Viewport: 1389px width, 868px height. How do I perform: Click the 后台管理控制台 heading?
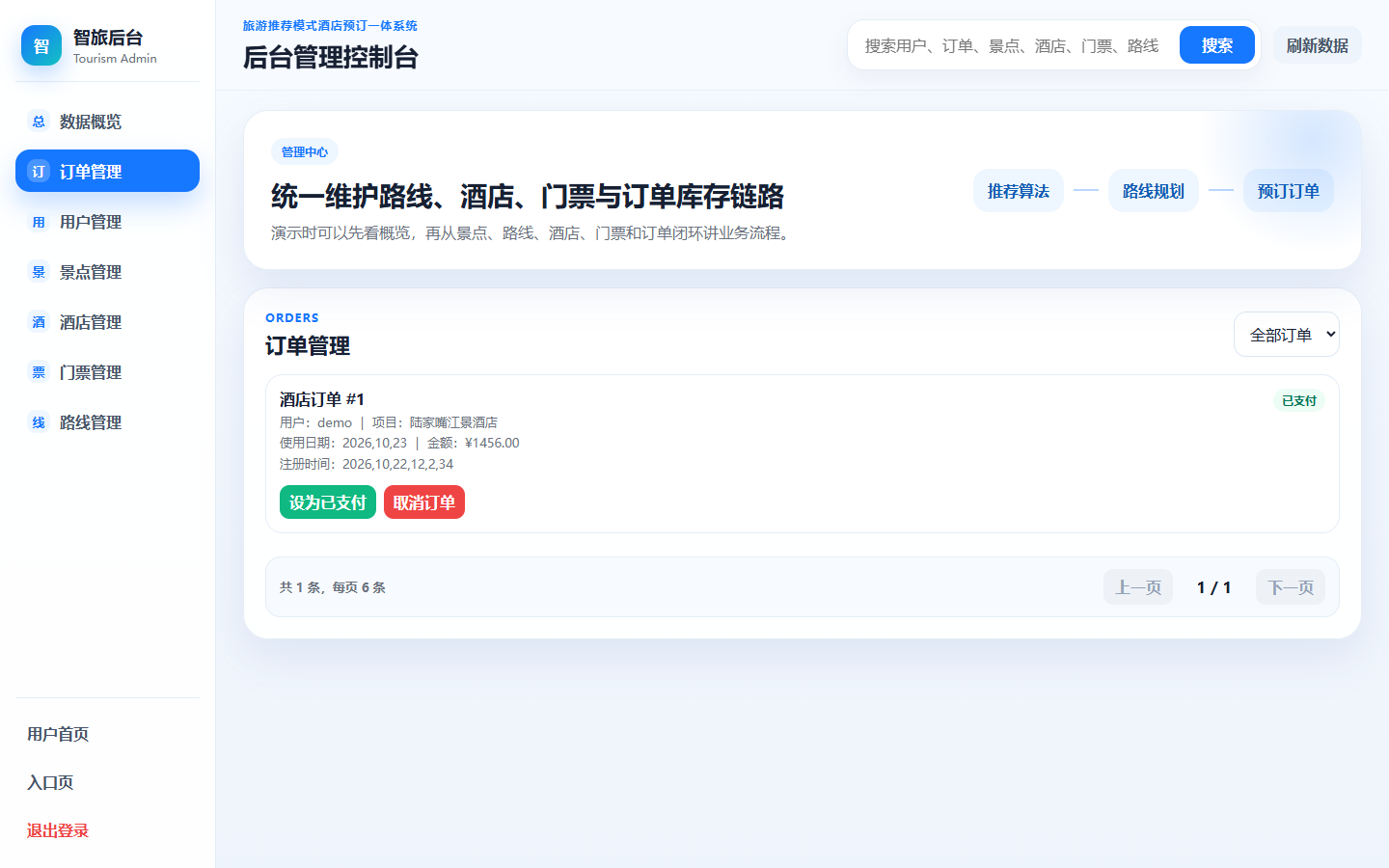[x=331, y=57]
